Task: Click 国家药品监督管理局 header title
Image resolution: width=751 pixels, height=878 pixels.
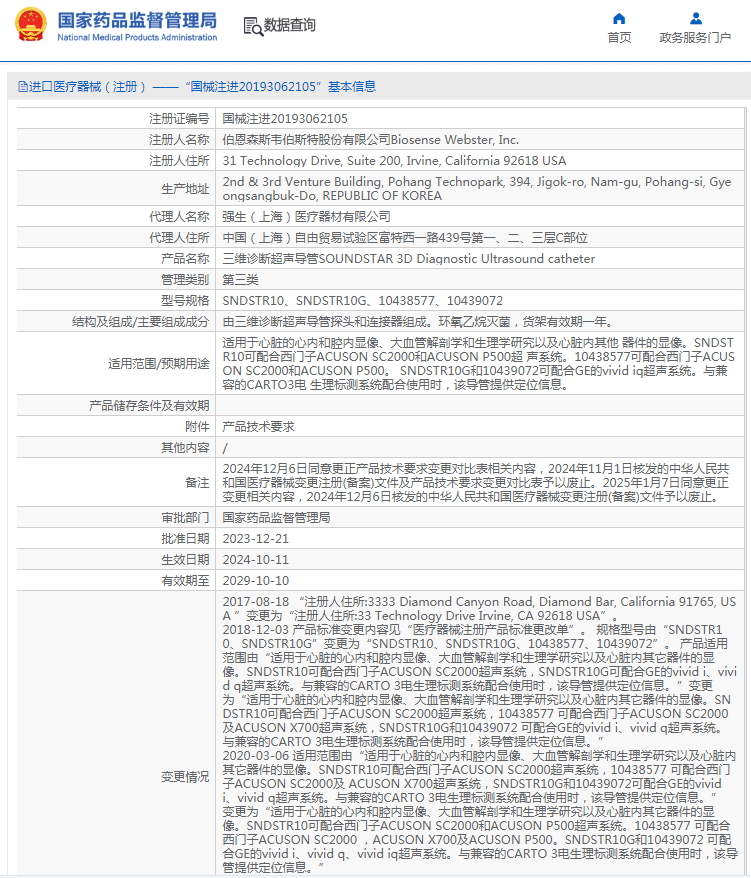Action: [137, 20]
